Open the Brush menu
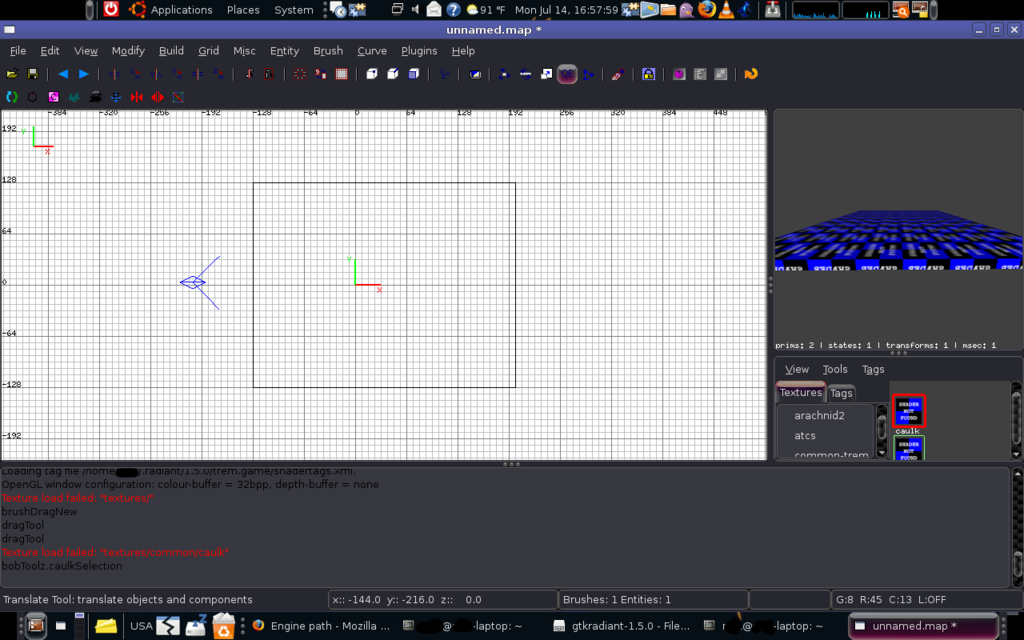 [x=328, y=50]
